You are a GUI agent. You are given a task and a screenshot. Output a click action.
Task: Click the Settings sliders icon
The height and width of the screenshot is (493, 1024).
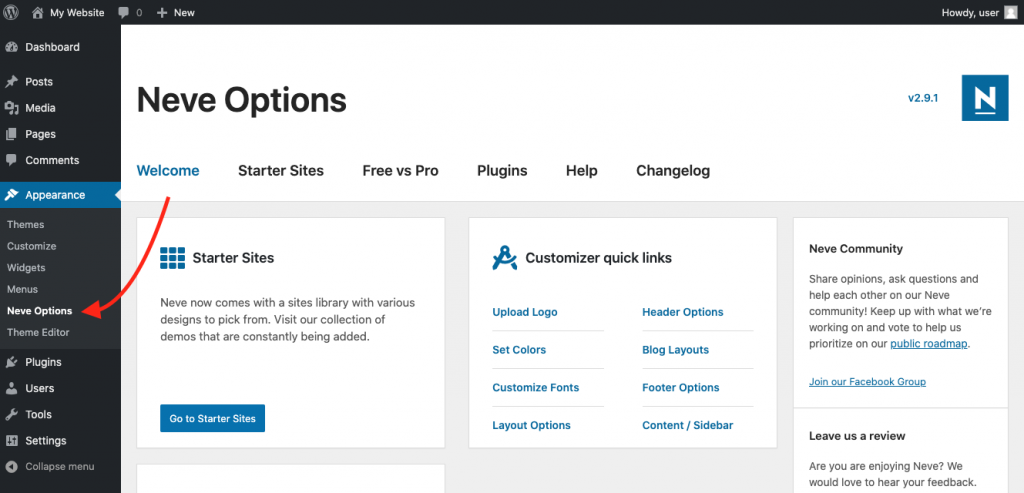(x=11, y=440)
